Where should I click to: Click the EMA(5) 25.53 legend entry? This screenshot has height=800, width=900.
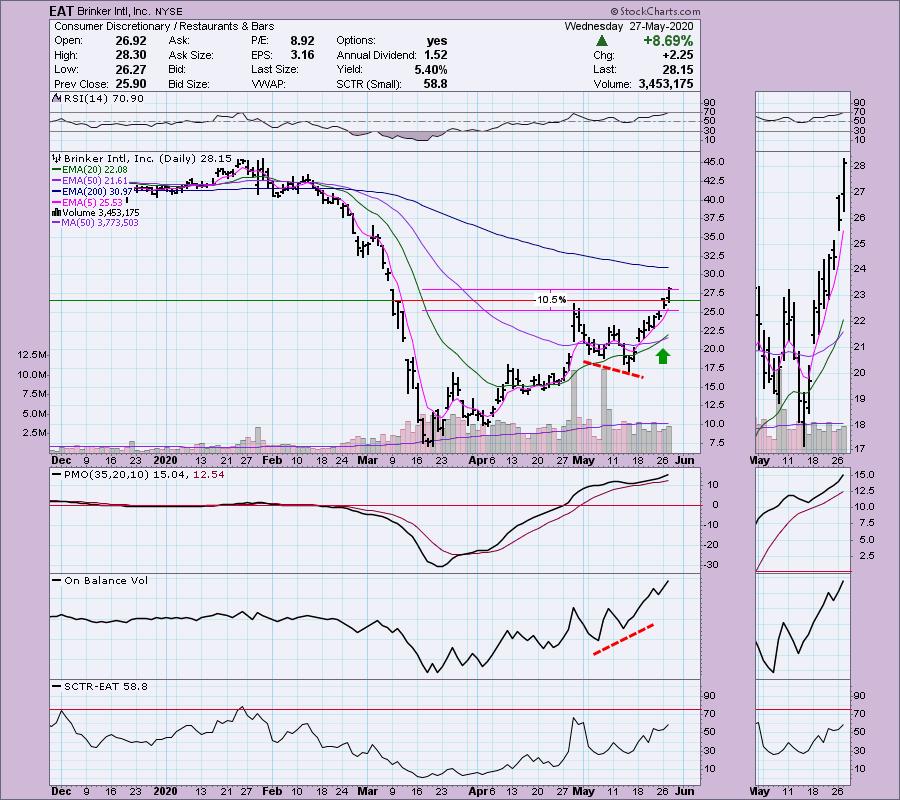tap(87, 202)
